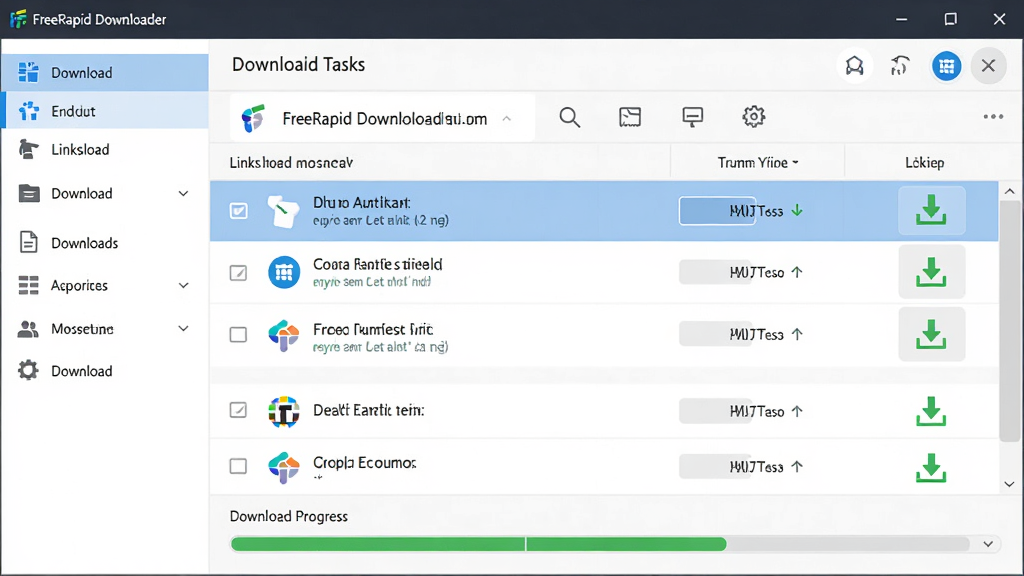The image size is (1024, 576).
Task: Expand the Download Progress chevron
Action: click(988, 544)
